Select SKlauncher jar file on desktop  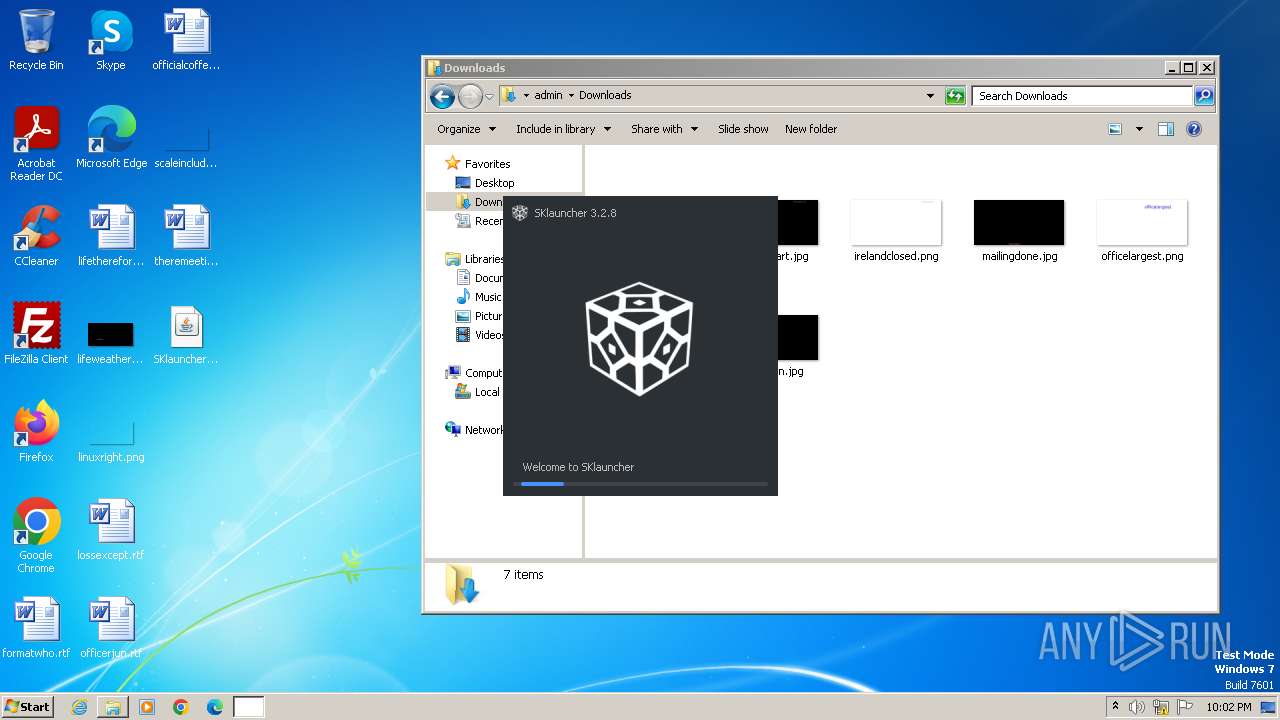coord(186,334)
